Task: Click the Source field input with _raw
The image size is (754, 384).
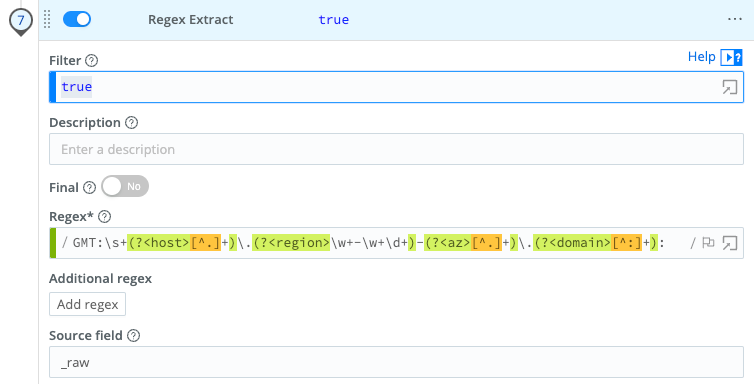Action: pyautogui.click(x=396, y=362)
